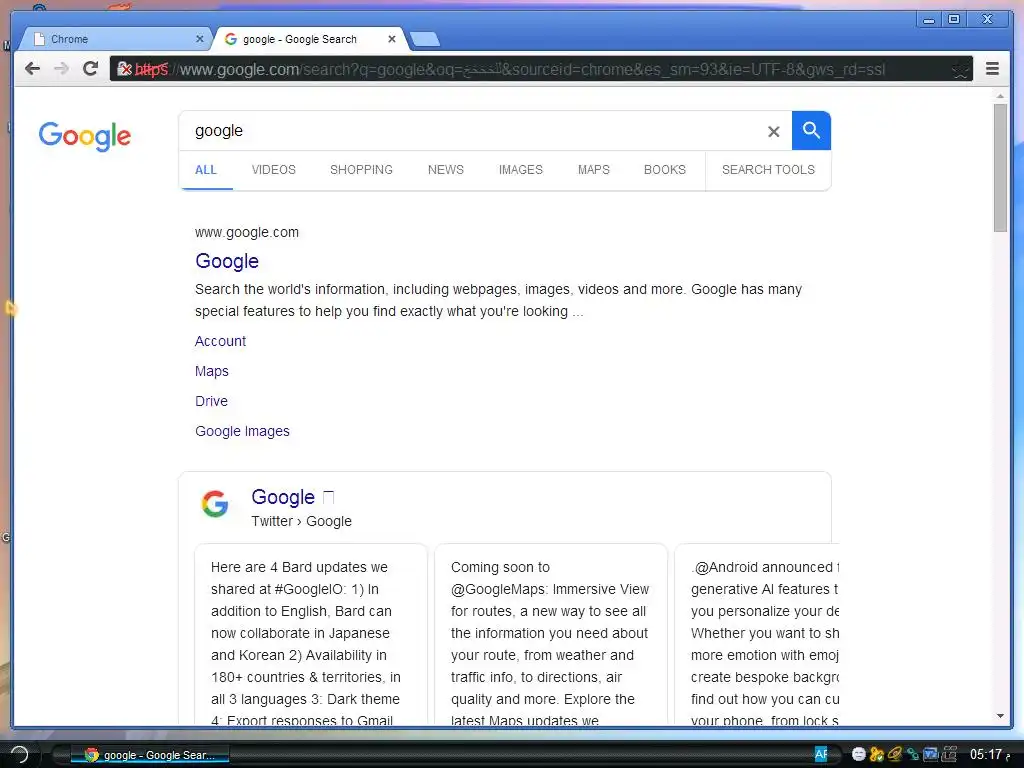Expand SEARCH TOOLS options
Screen dimensions: 1024x768
[768, 170]
